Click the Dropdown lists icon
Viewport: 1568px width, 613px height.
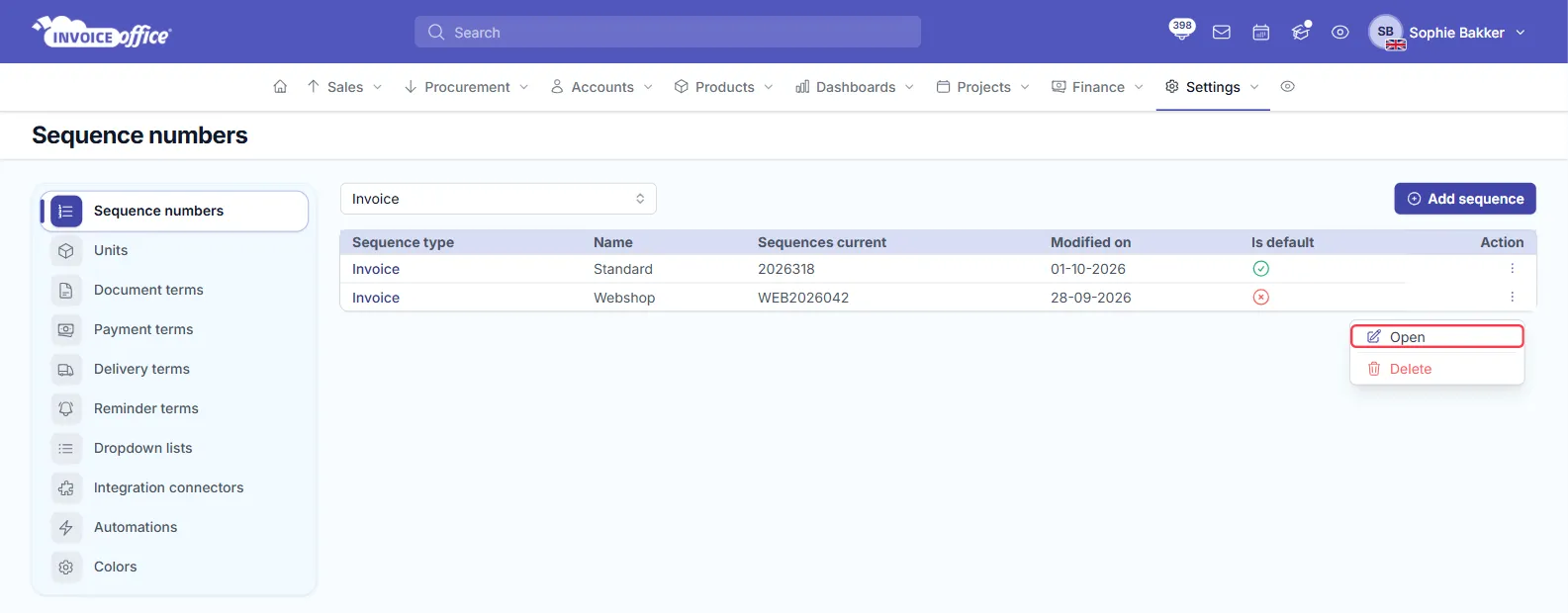(66, 448)
